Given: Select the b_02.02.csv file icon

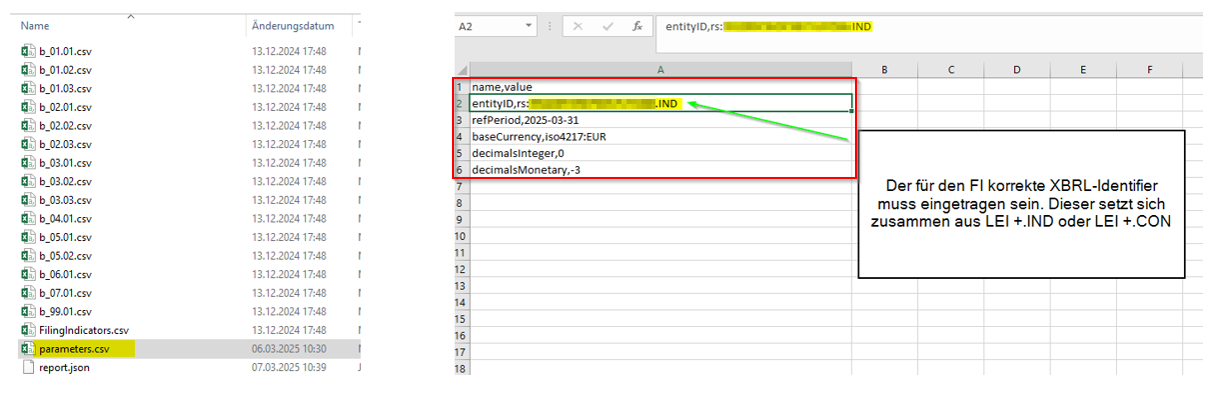Looking at the screenshot, I should (28, 126).
